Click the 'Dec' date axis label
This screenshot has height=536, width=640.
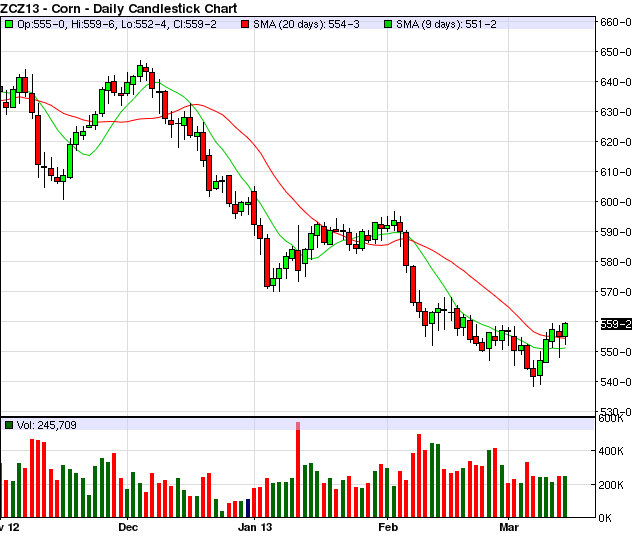pyautogui.click(x=128, y=527)
